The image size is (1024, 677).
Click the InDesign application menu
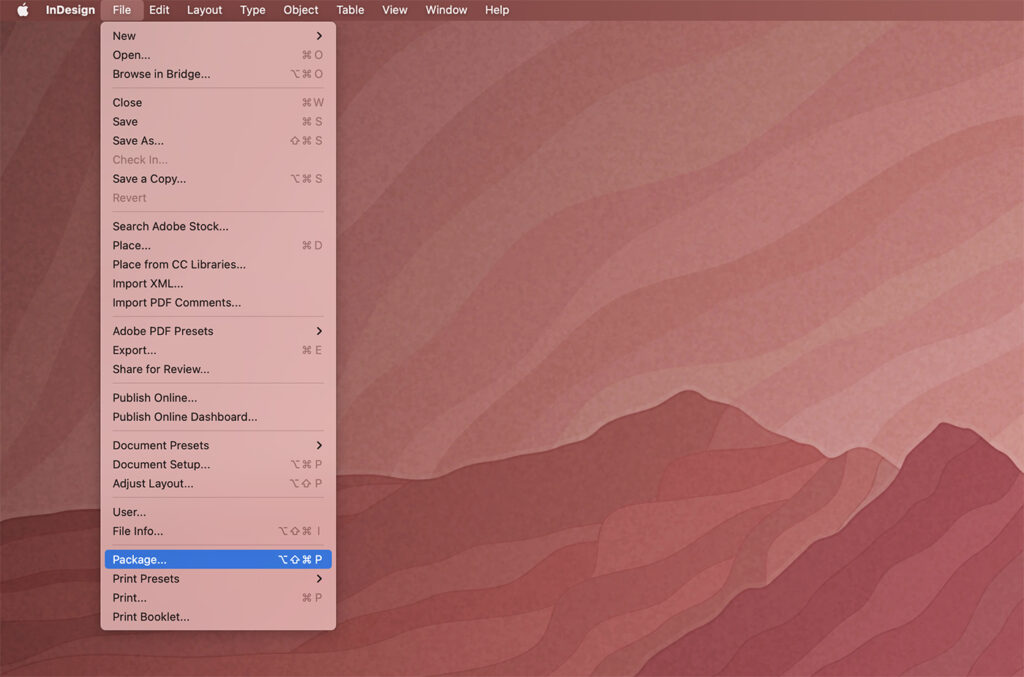tap(70, 10)
